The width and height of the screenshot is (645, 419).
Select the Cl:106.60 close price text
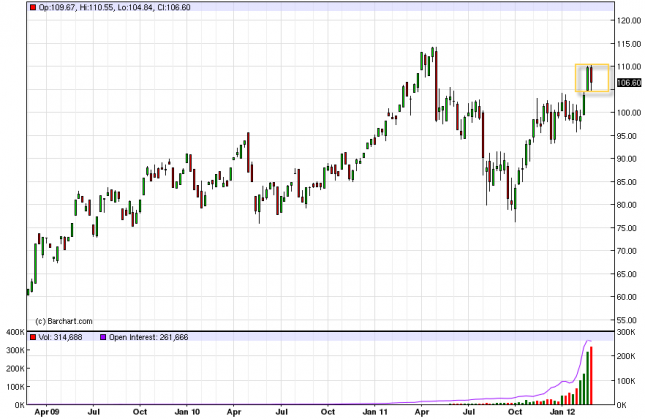(174, 7)
